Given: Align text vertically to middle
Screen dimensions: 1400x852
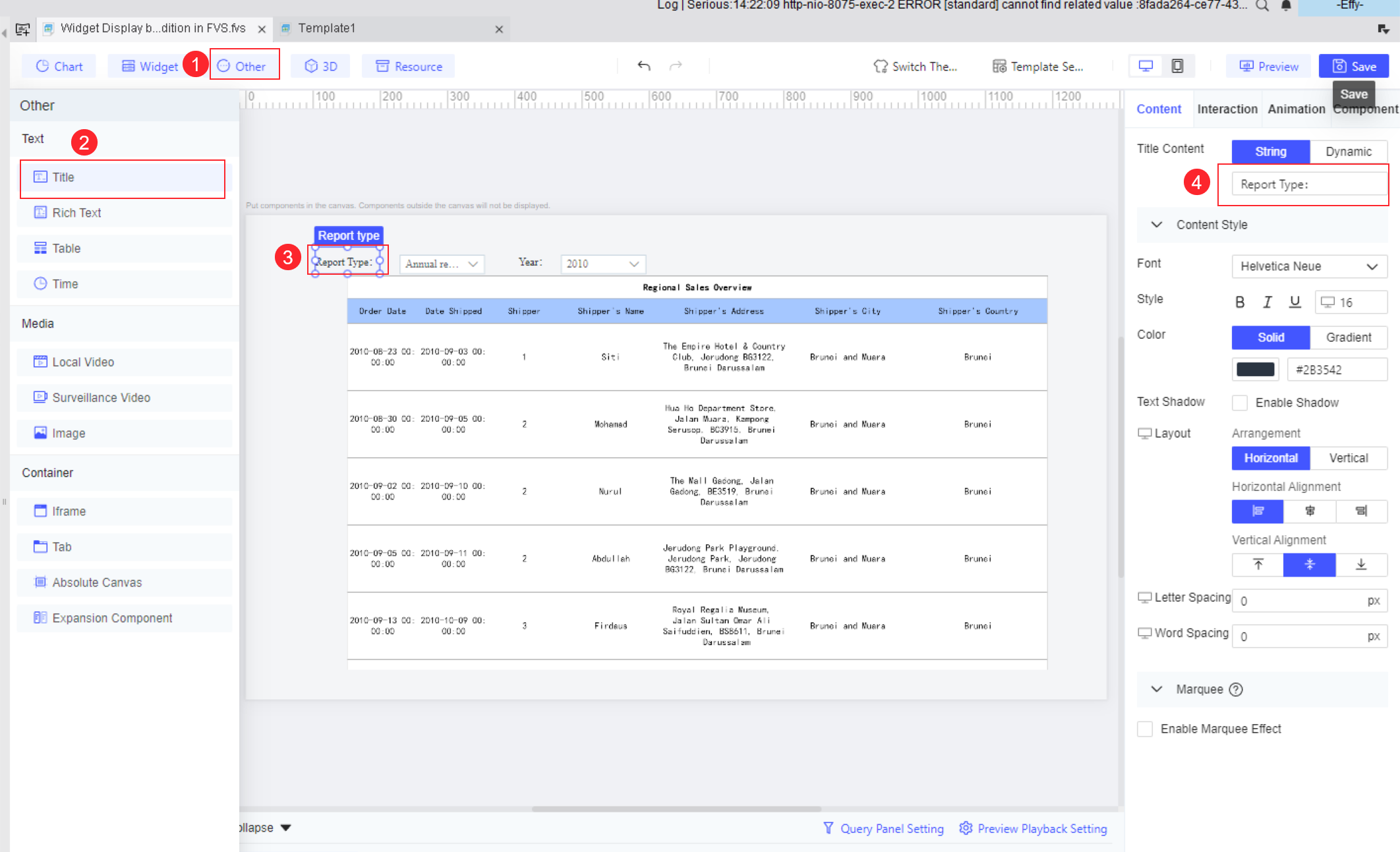Looking at the screenshot, I should pyautogui.click(x=1310, y=564).
